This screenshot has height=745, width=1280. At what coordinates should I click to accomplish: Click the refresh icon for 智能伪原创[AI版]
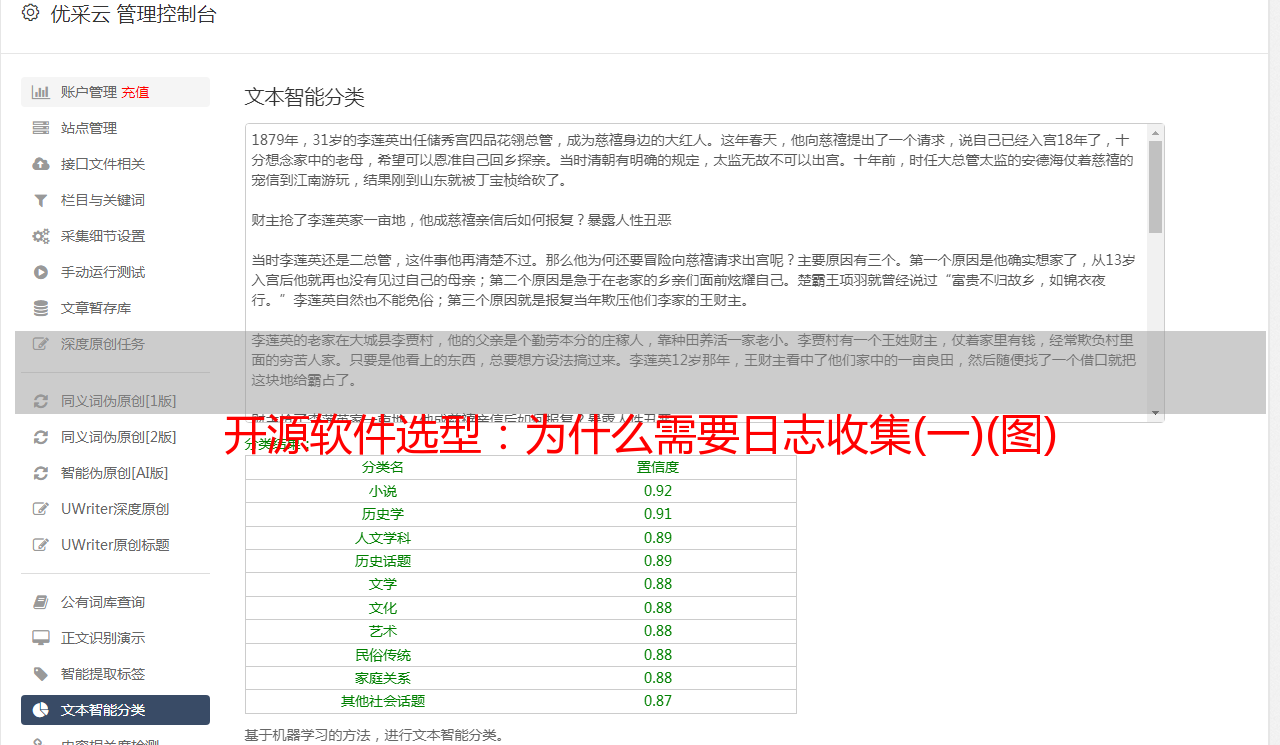(41, 473)
